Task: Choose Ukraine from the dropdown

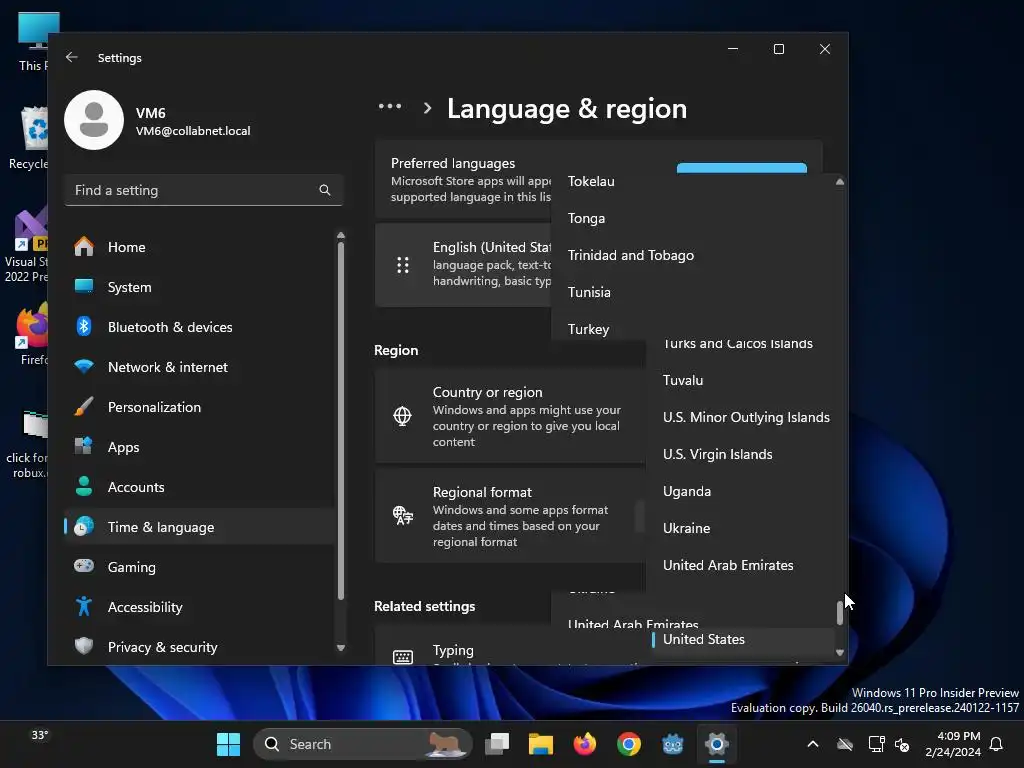Action: pos(686,528)
